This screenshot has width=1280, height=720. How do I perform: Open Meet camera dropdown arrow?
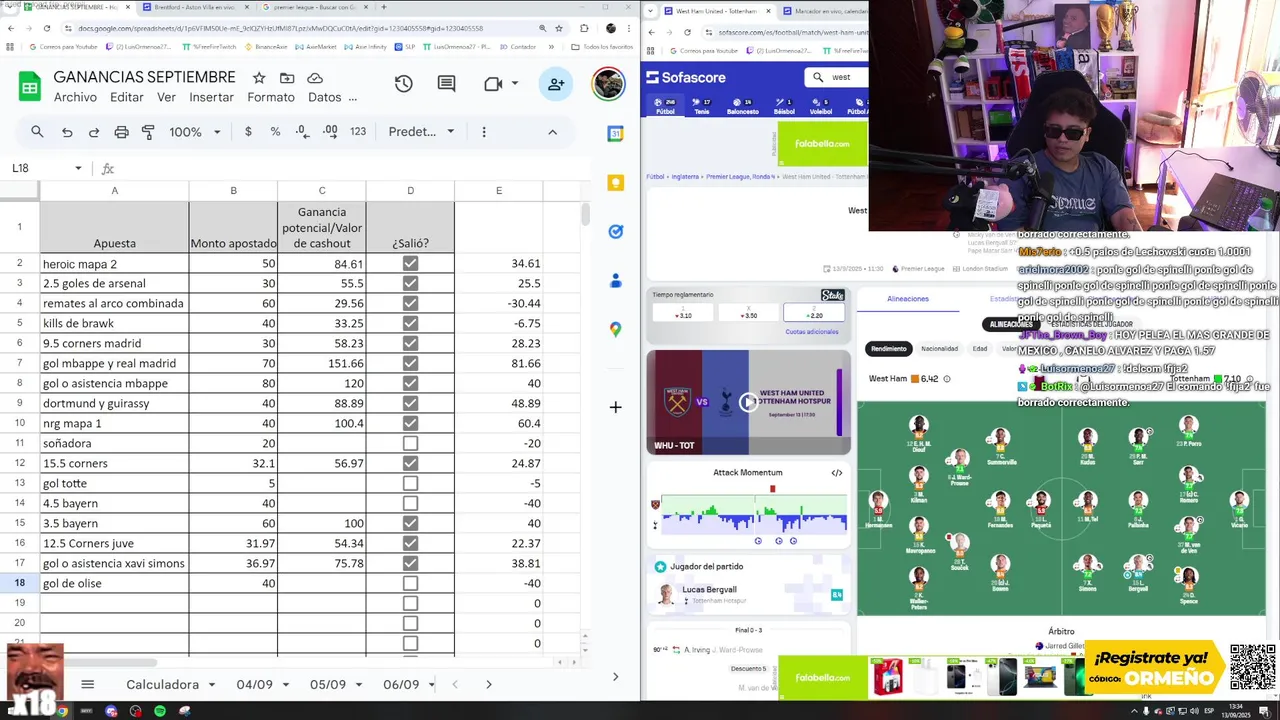point(515,84)
